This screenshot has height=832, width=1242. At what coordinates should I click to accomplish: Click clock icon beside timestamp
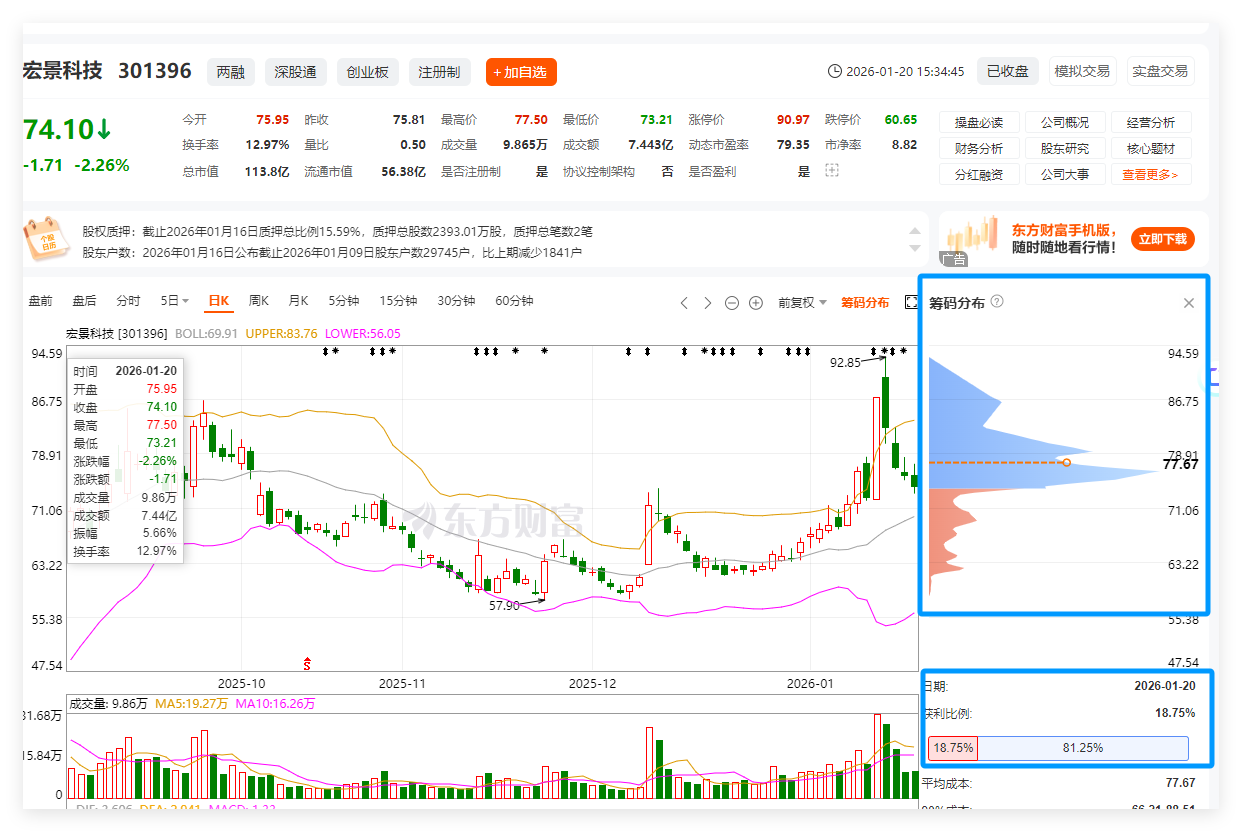835,71
